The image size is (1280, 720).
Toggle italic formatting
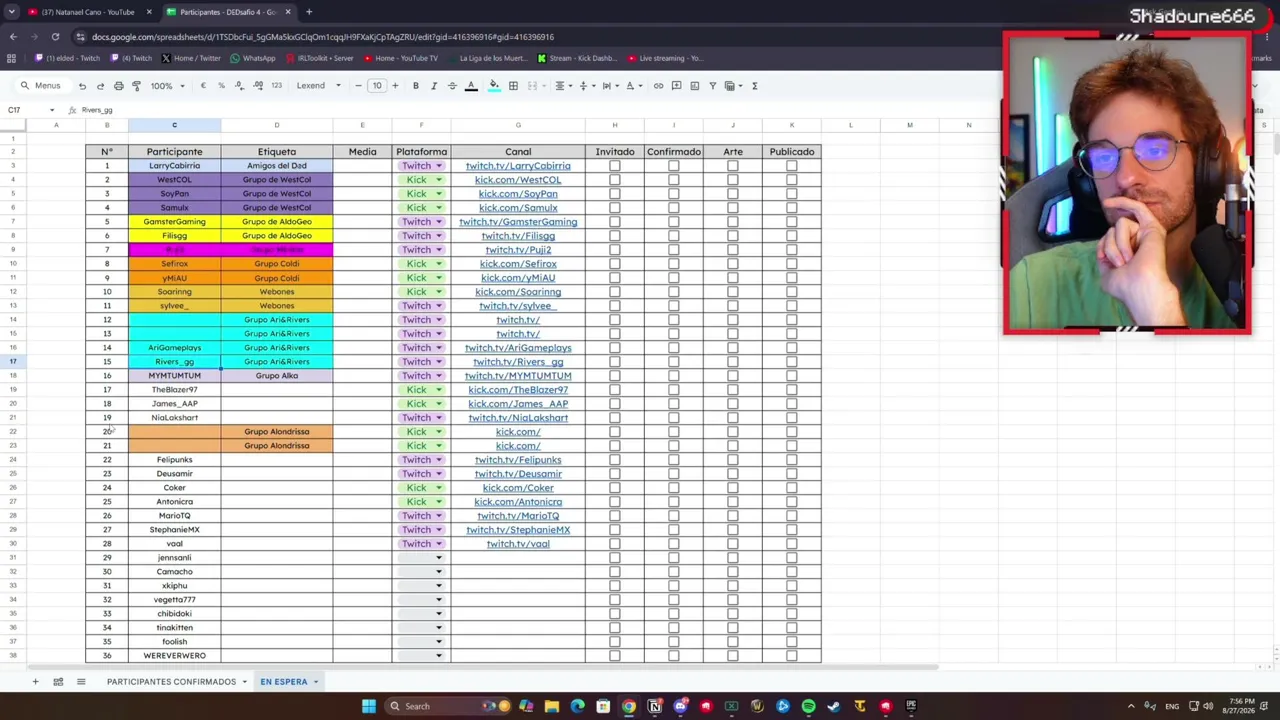pos(434,86)
